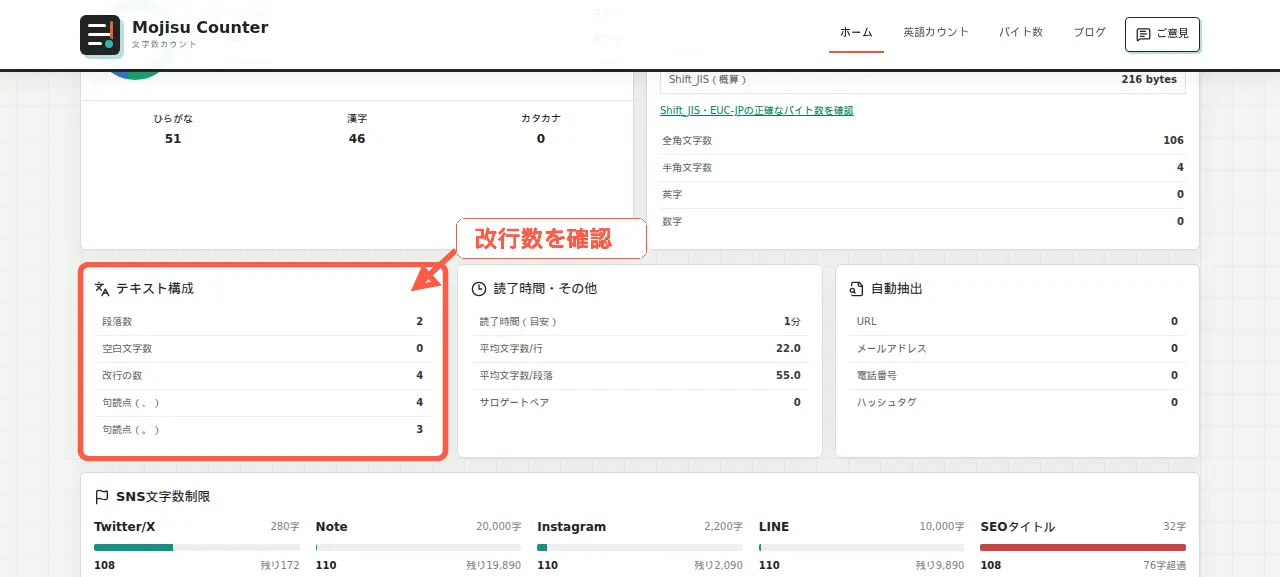The width and height of the screenshot is (1280, 577).
Task: Click the Mojisu Counter site title
Action: (x=200, y=27)
